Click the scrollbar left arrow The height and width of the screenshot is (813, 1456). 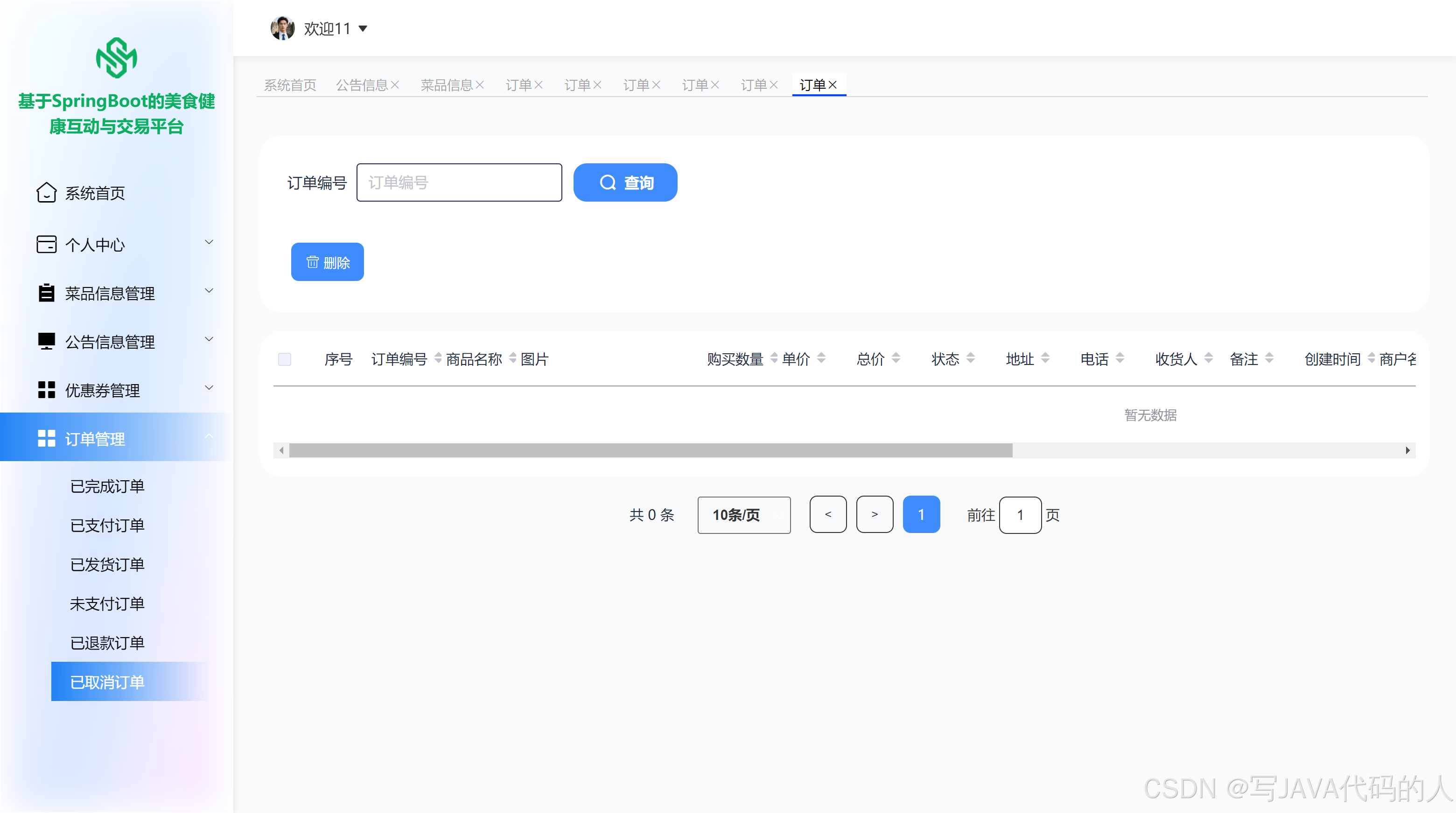click(x=281, y=450)
